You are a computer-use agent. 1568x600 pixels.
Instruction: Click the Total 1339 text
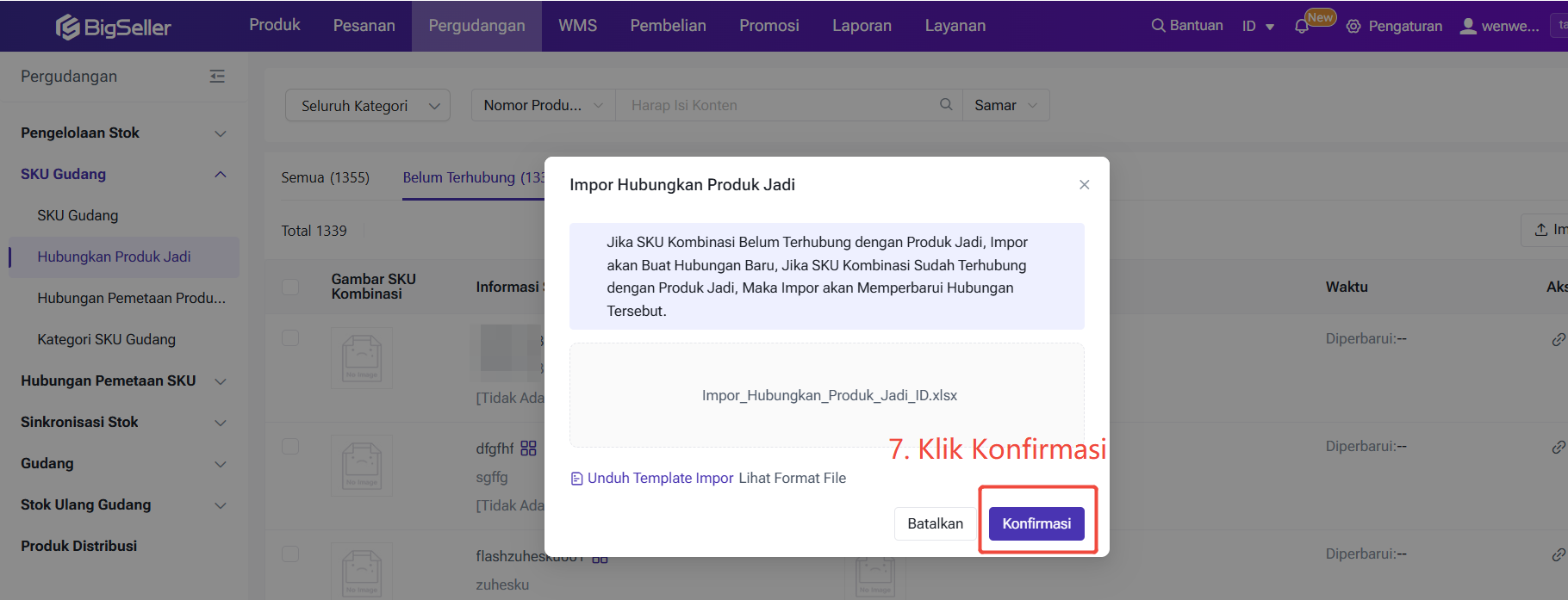[x=314, y=231]
